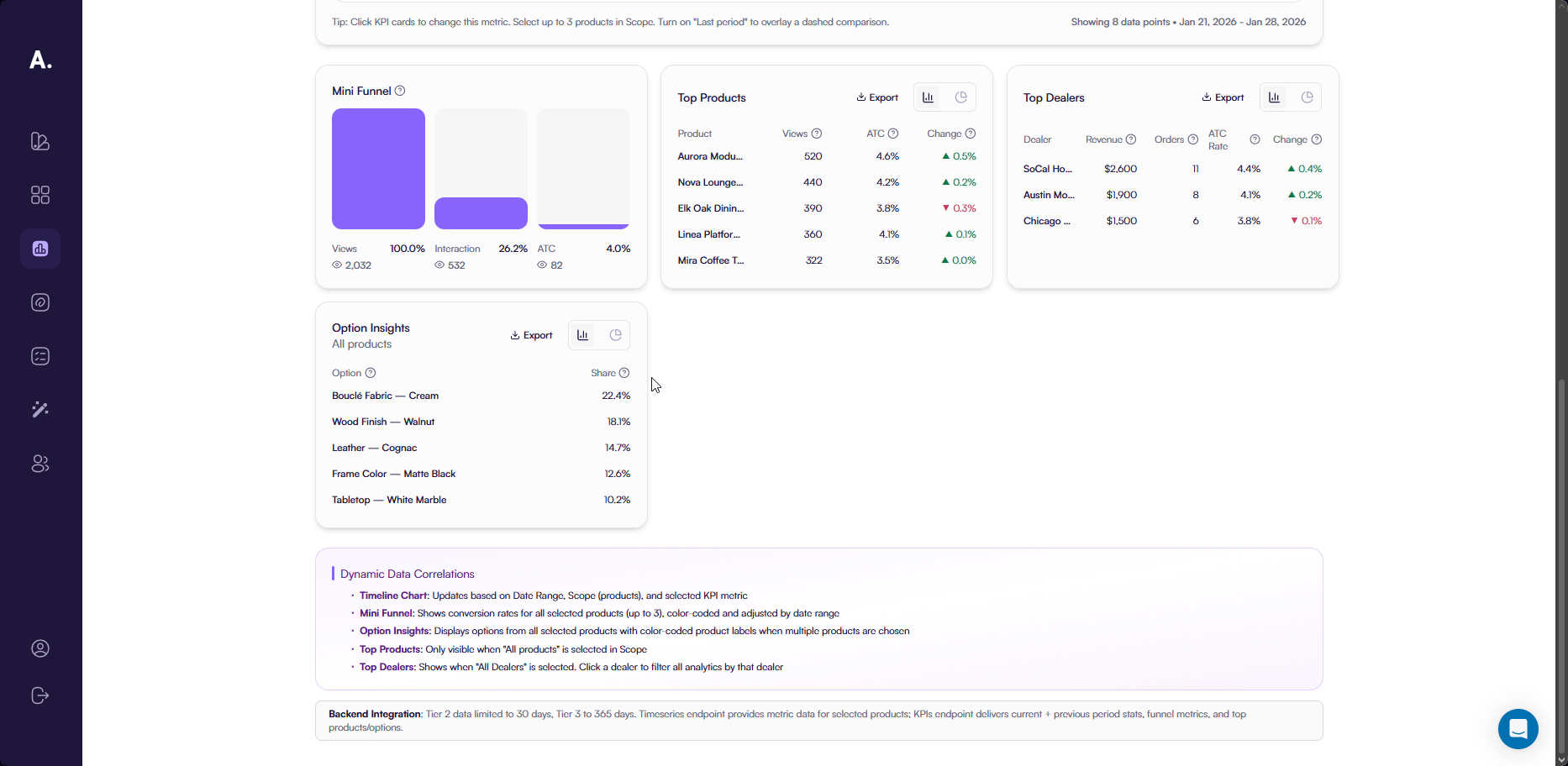Viewport: 1568px width, 766px height.
Task: Click the Austin dealer row
Action: tap(1048, 195)
